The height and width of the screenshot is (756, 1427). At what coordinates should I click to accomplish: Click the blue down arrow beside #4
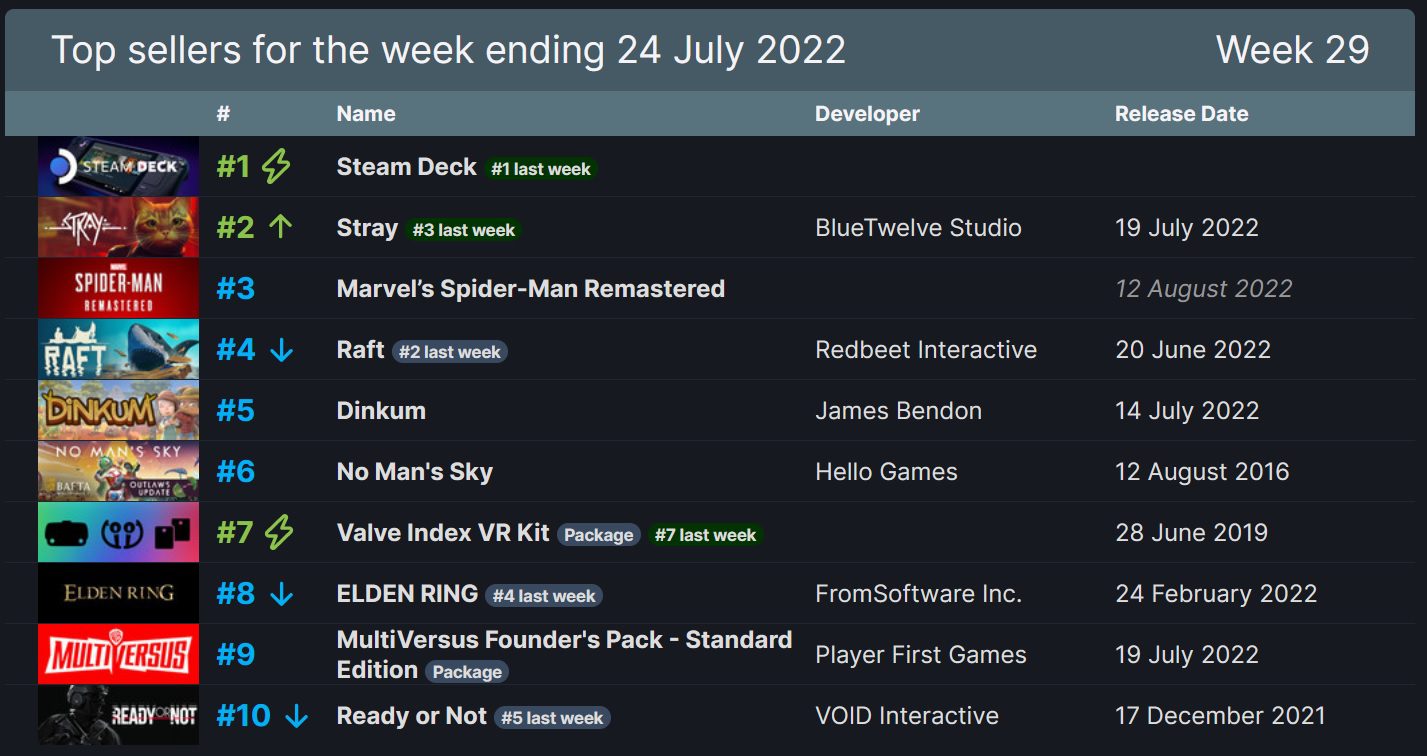coord(281,350)
